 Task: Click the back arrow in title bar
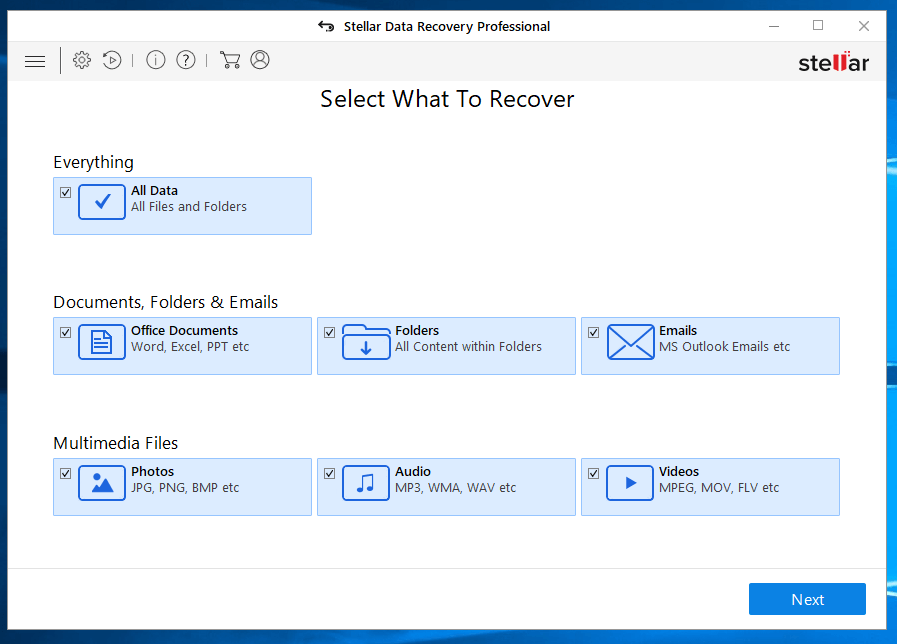click(326, 26)
